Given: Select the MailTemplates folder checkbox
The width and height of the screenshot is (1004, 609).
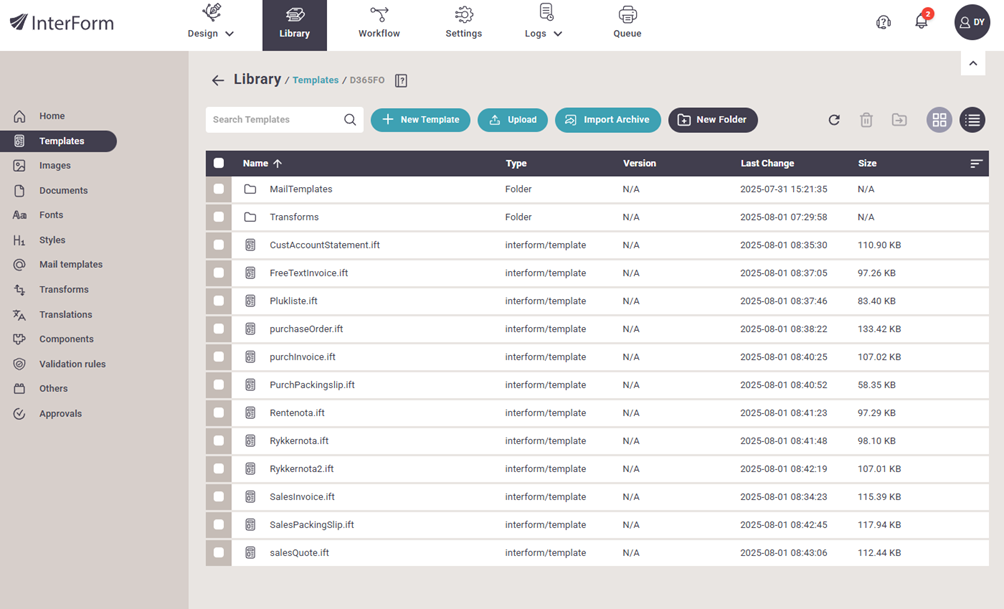Looking at the screenshot, I should point(219,189).
